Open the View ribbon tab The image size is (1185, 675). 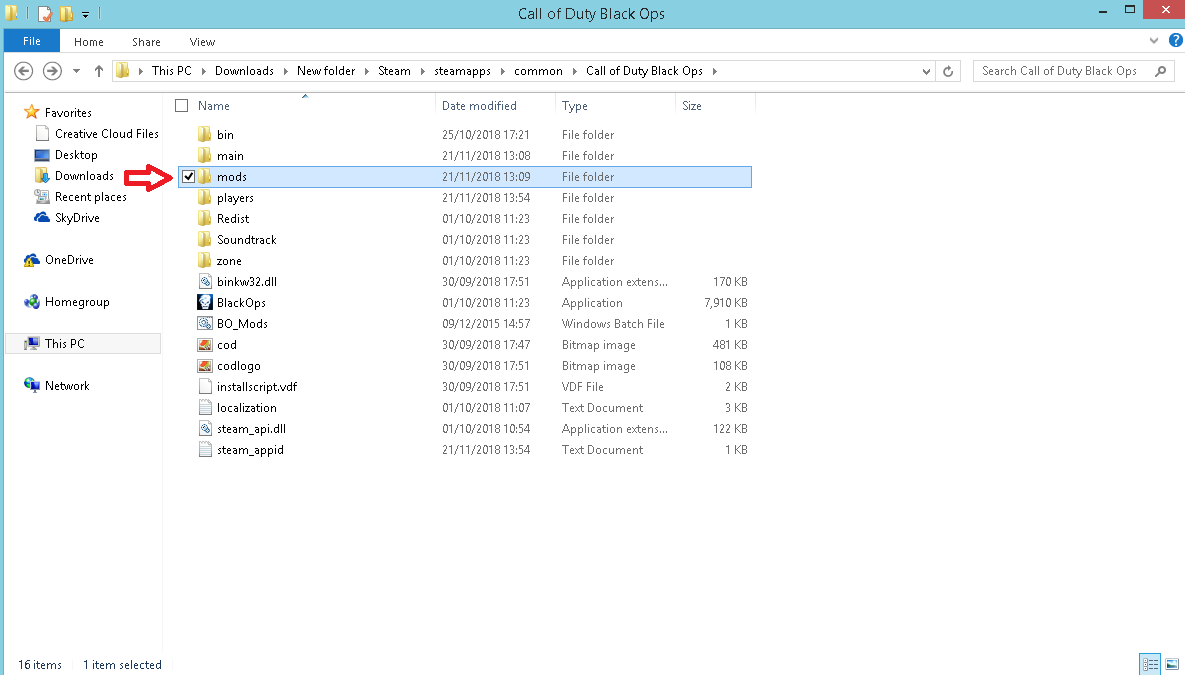click(x=202, y=42)
